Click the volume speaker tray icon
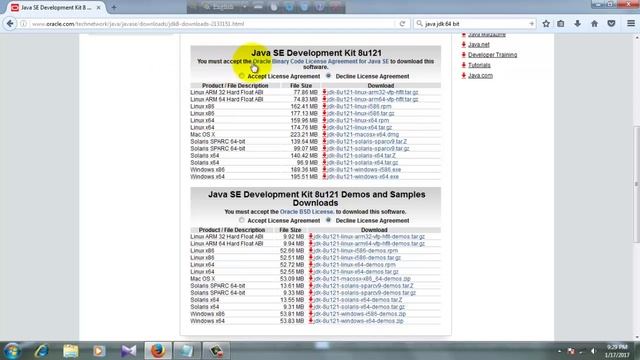Screen dimensions: 640x360 point(593,351)
